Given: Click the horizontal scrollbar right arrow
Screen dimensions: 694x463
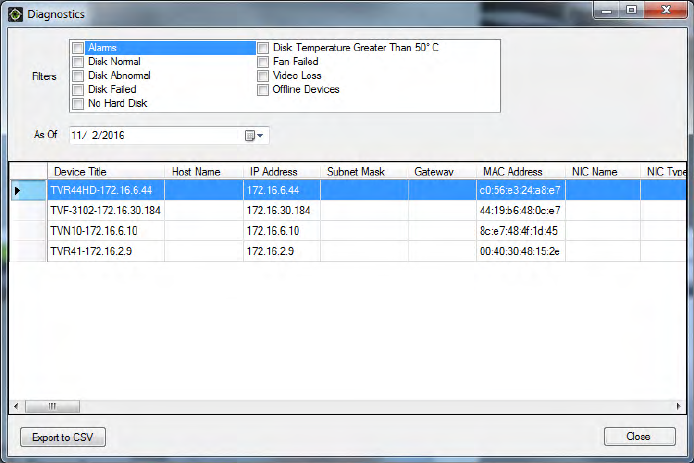Looking at the screenshot, I should pos(679,406).
